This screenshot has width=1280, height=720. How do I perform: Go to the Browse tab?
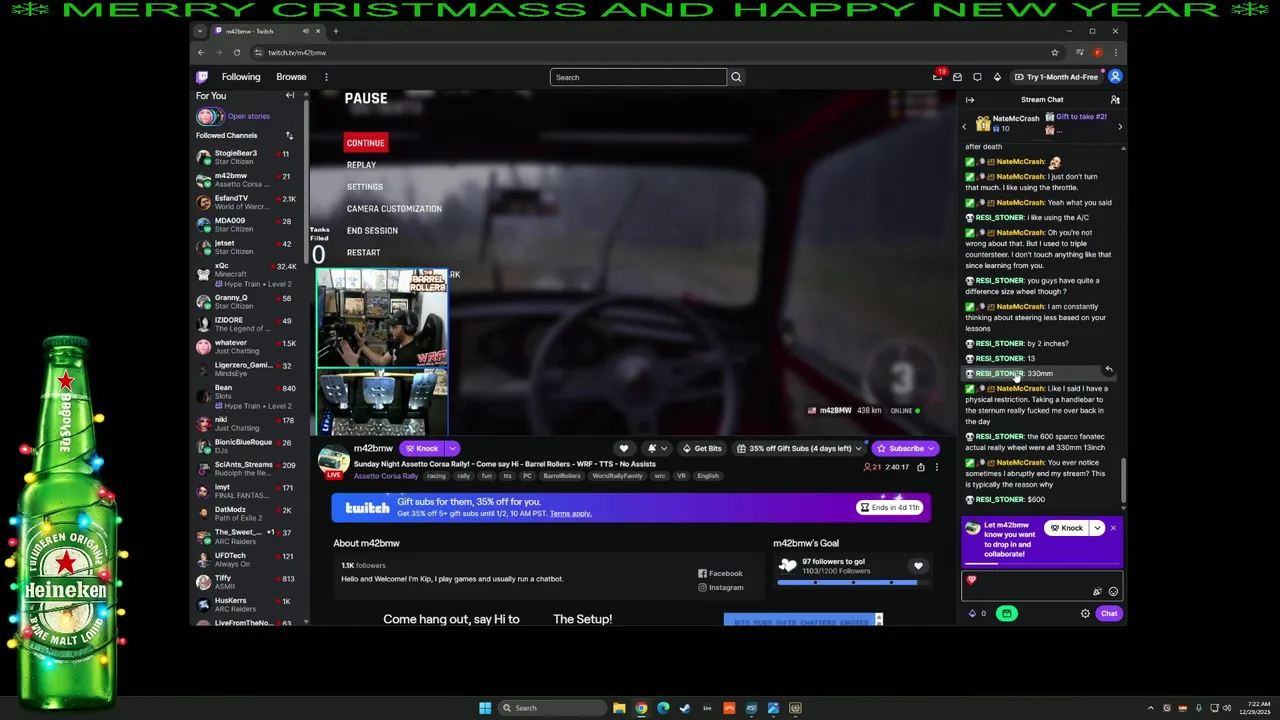tap(291, 77)
